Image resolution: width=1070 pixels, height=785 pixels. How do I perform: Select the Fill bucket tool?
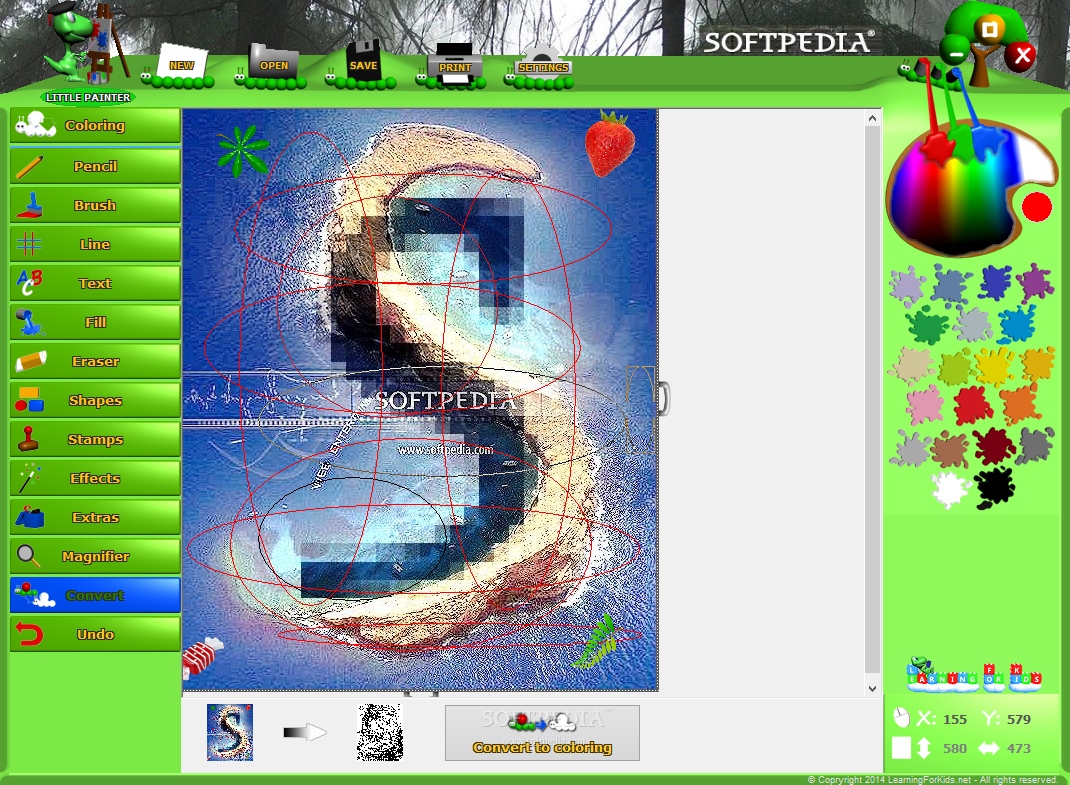pyautogui.click(x=95, y=322)
